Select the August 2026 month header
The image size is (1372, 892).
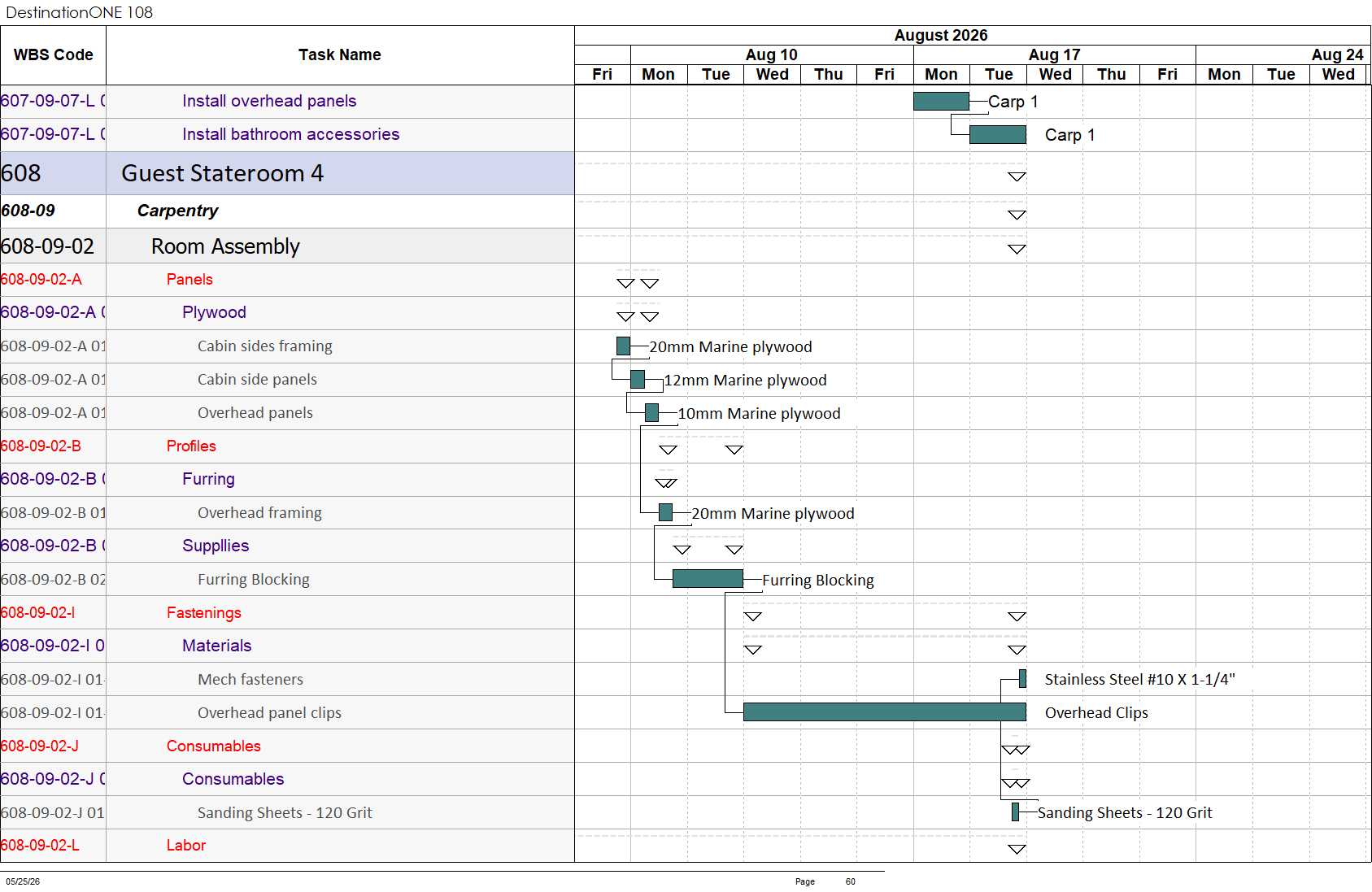click(x=941, y=36)
